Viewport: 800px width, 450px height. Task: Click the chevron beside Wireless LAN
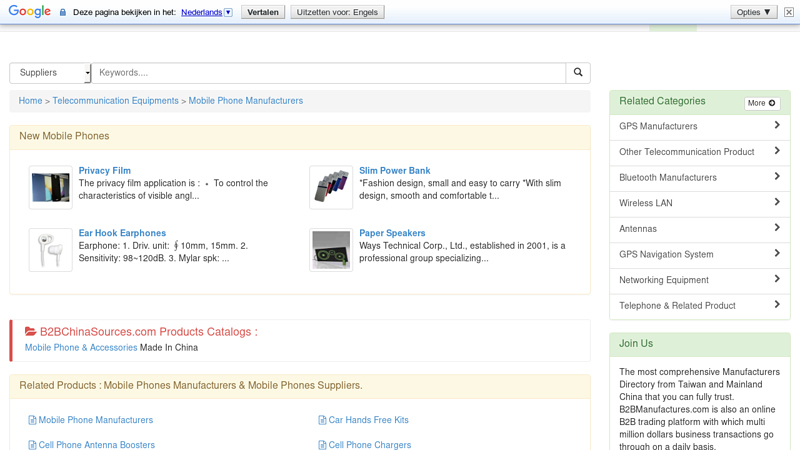[777, 202]
